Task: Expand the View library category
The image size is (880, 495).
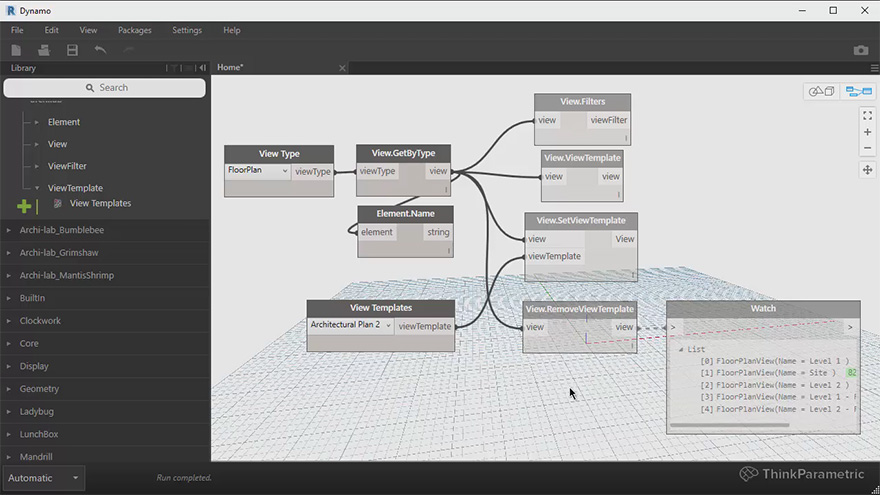Action: click(36, 144)
